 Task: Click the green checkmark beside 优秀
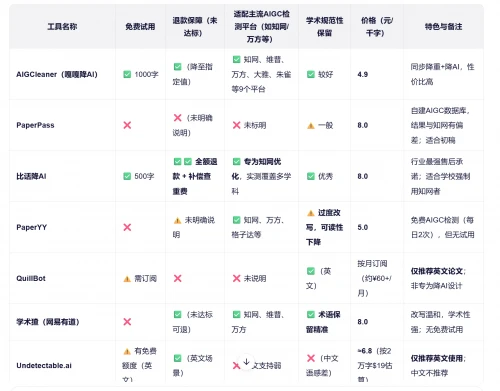[311, 176]
